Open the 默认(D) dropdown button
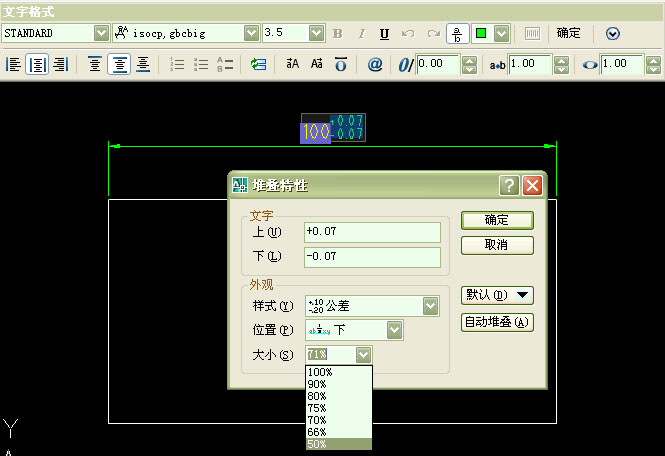This screenshot has height=456, width=665. [x=497, y=295]
